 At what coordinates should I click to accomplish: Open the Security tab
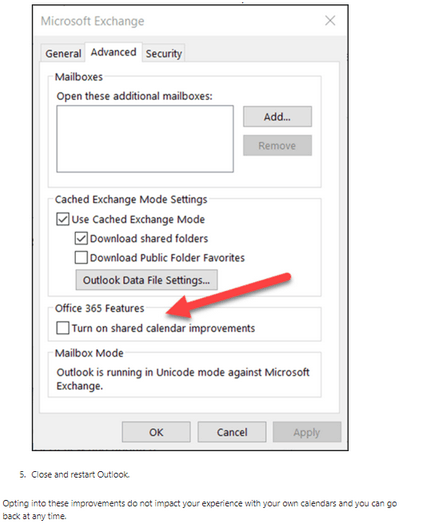164,54
